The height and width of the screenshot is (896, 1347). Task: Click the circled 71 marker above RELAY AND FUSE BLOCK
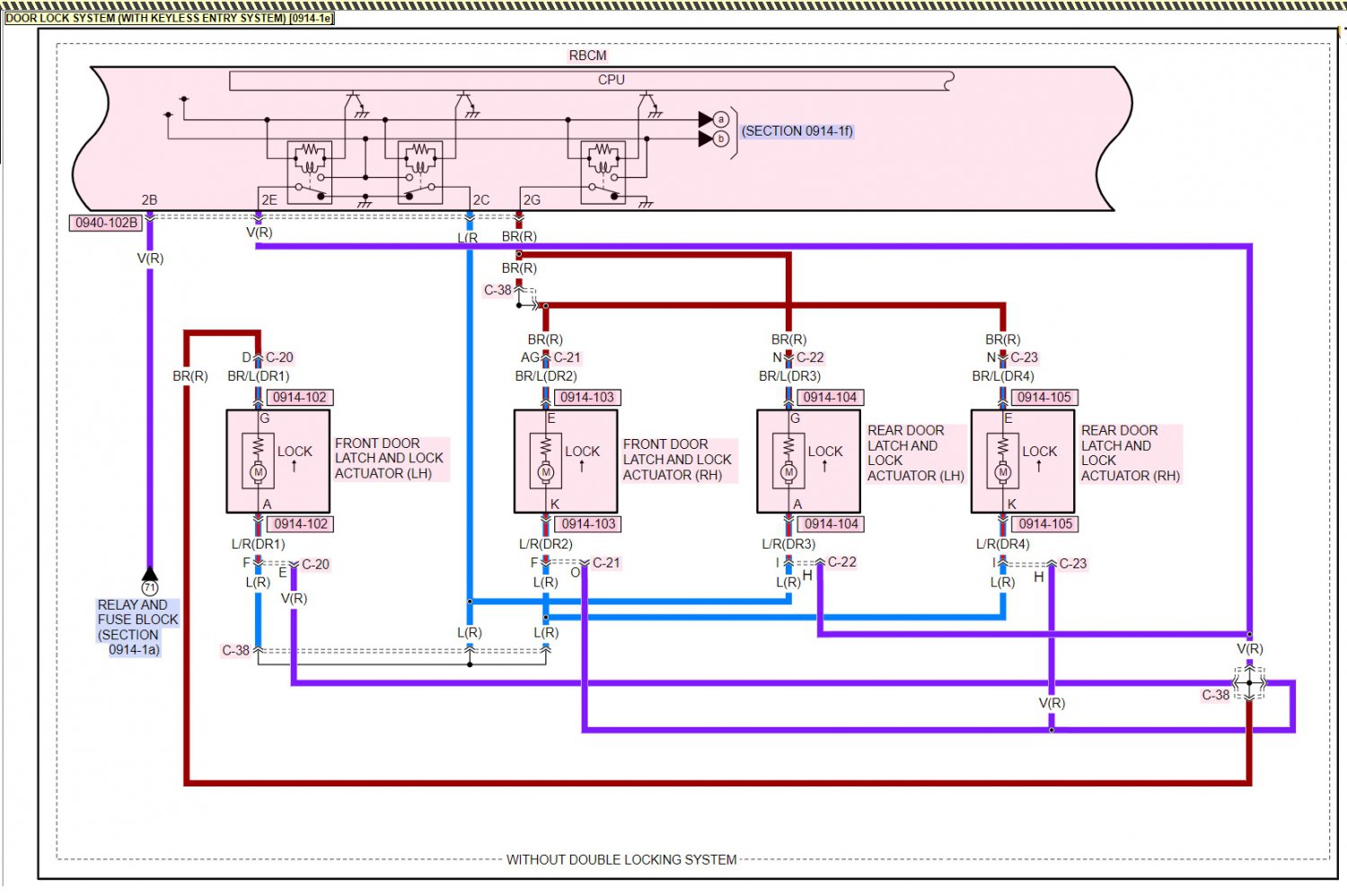pyautogui.click(x=150, y=588)
